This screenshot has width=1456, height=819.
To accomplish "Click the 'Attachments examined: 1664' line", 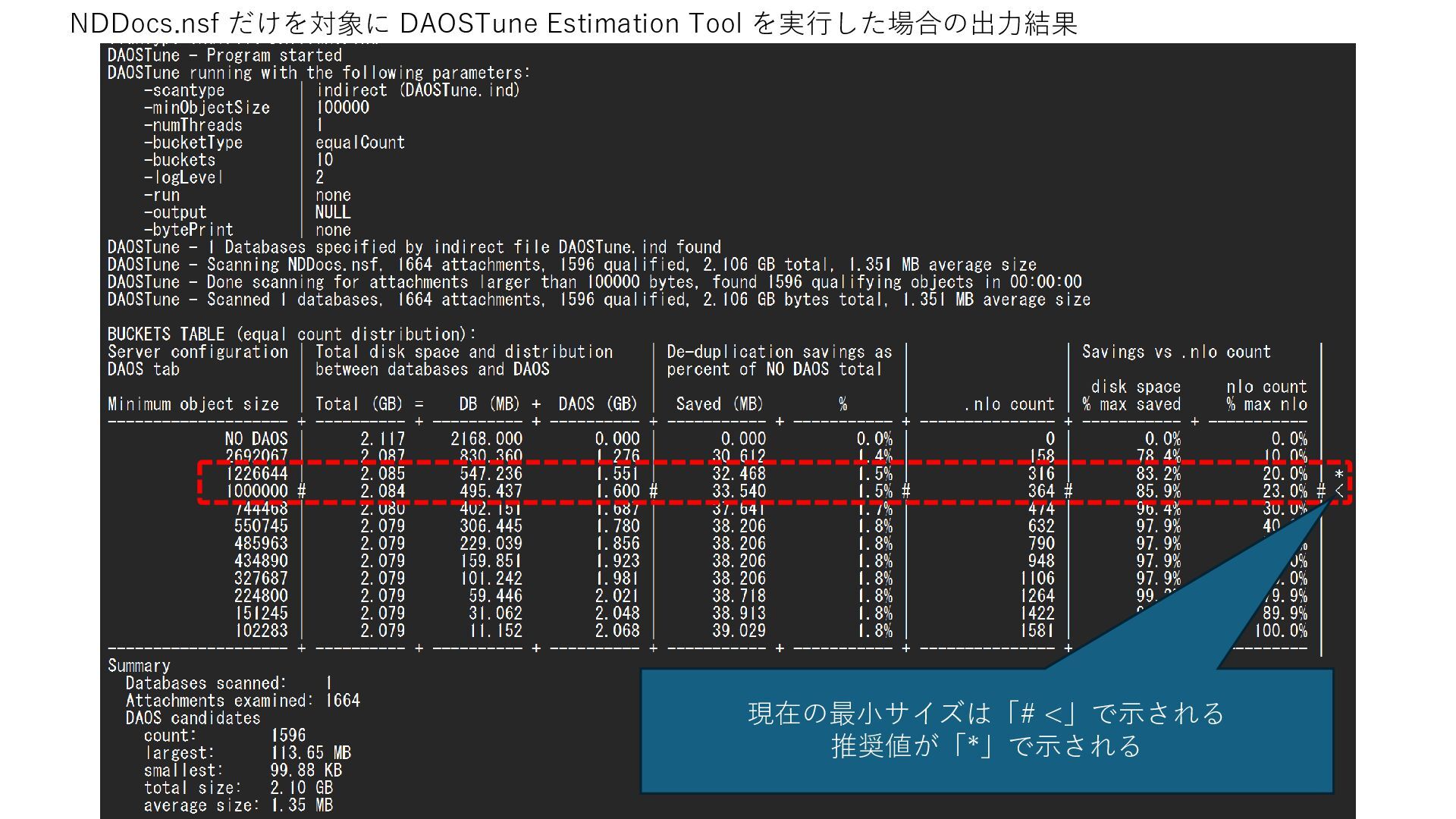I will 243,701.
